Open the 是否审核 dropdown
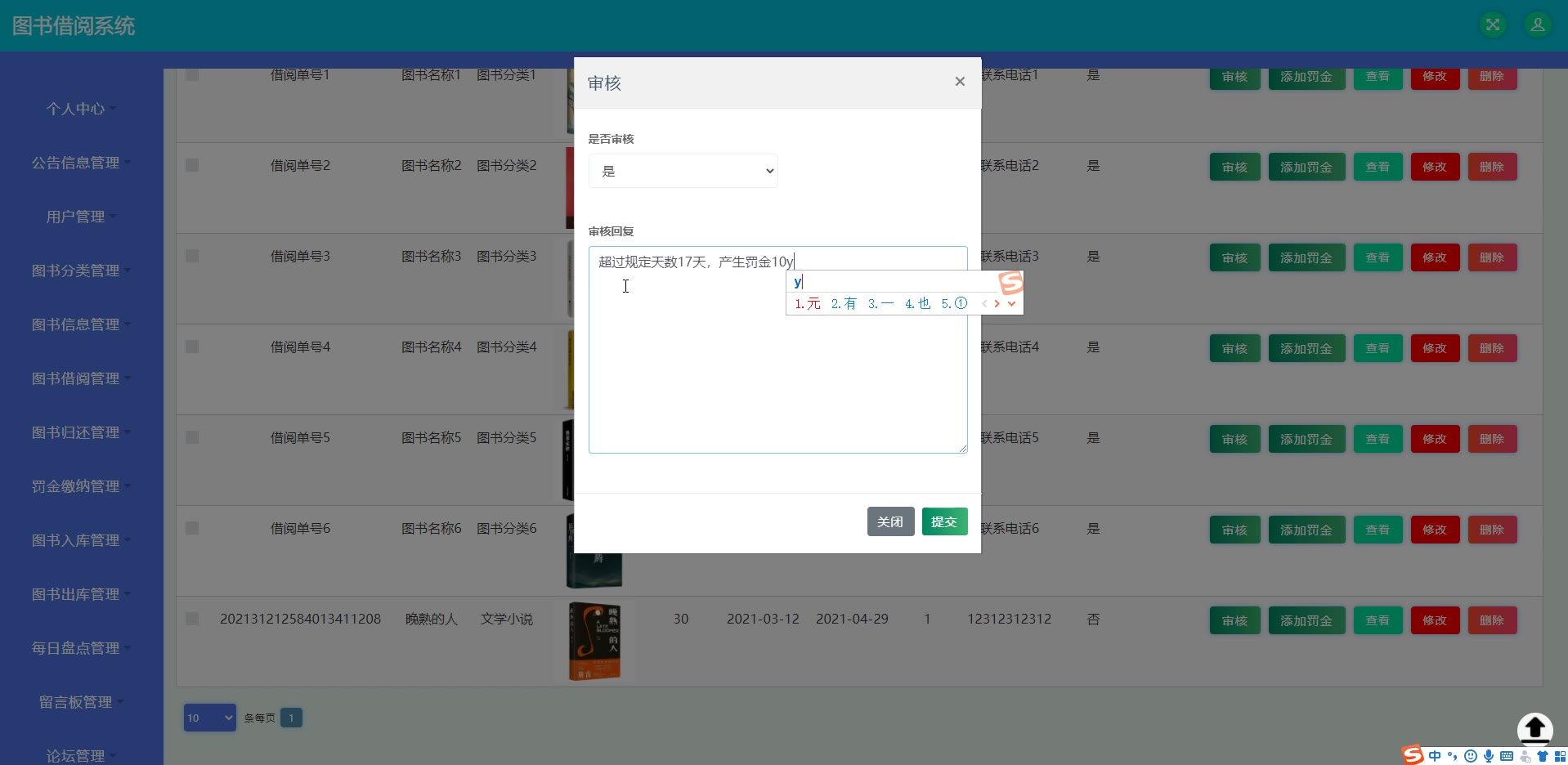1568x765 pixels. click(683, 171)
